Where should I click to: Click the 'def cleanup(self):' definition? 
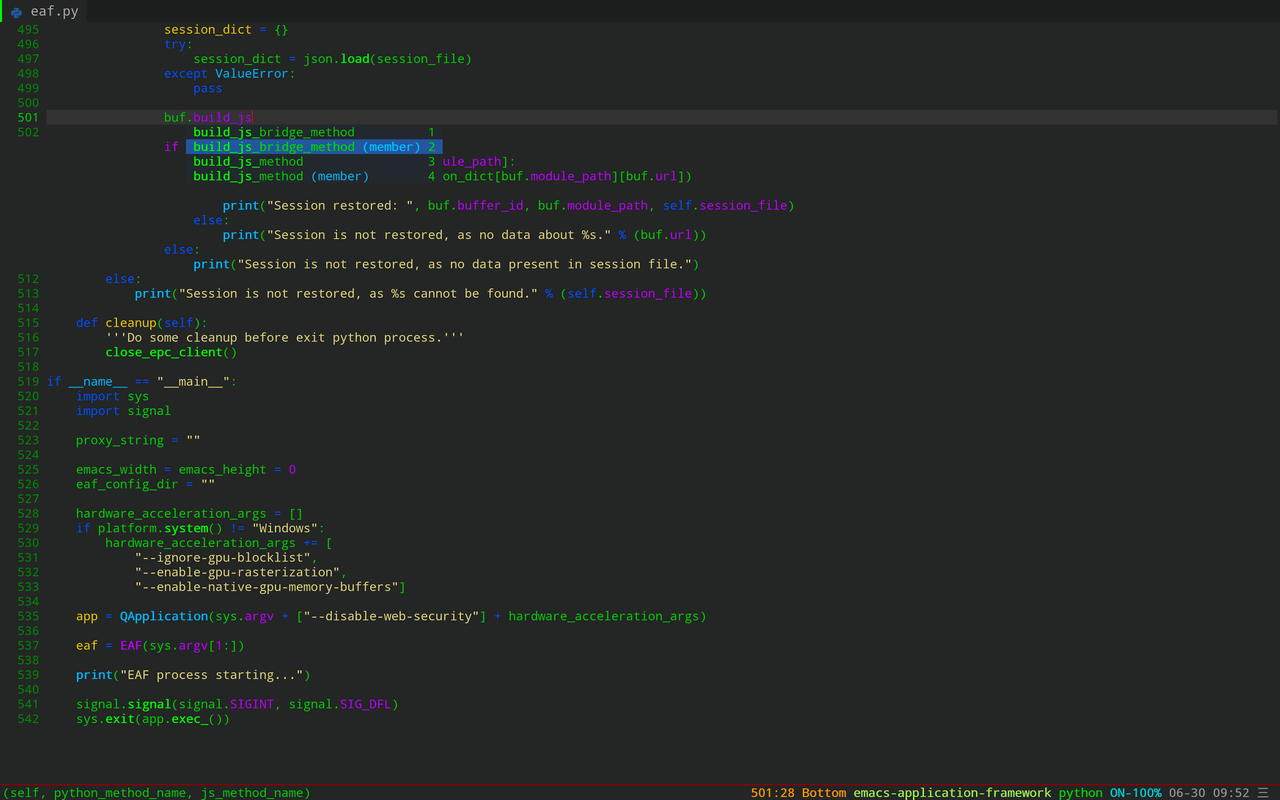[x=142, y=323]
